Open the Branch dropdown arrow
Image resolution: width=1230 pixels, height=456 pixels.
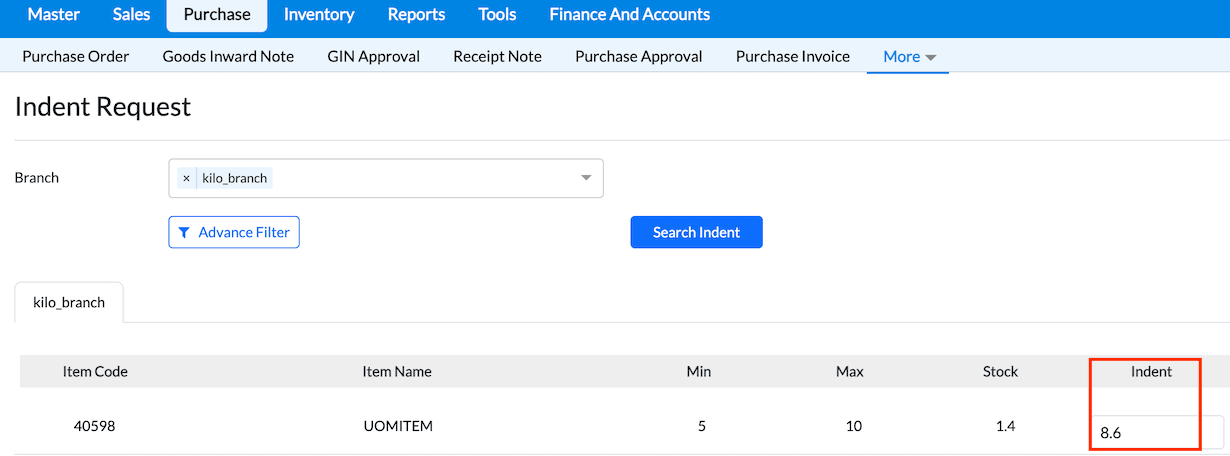pos(586,178)
